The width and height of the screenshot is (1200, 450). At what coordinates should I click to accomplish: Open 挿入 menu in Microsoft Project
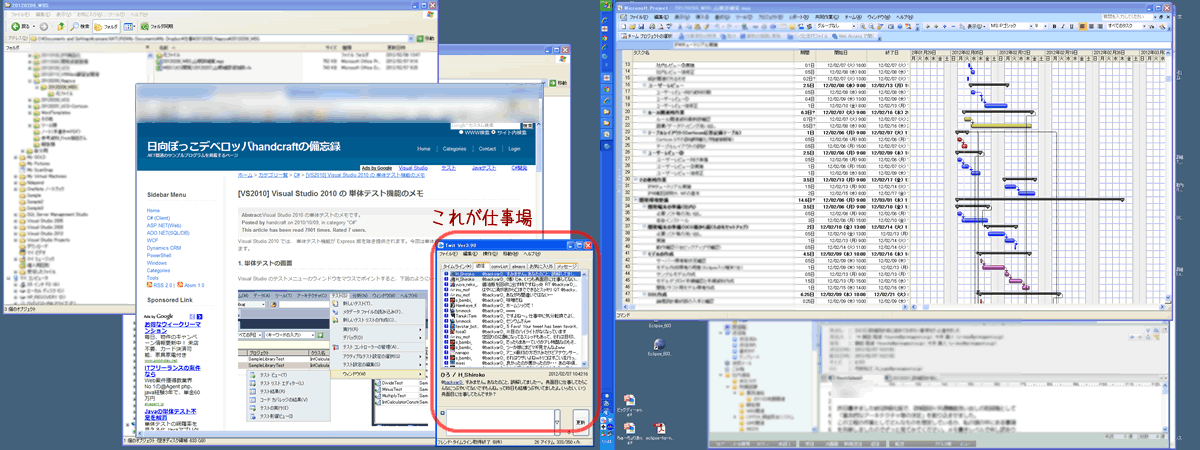pos(702,17)
